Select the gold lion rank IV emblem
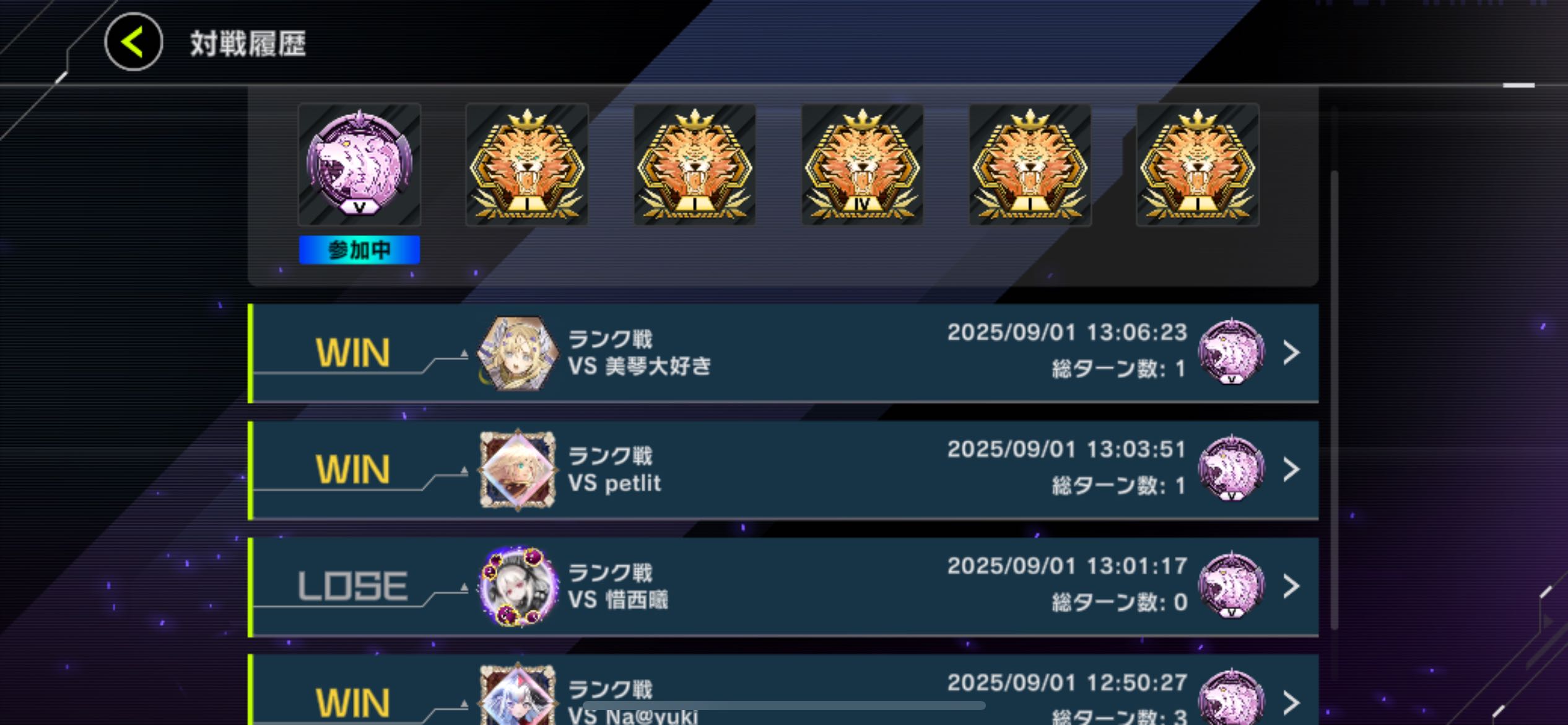This screenshot has width=1568, height=725. coord(862,165)
